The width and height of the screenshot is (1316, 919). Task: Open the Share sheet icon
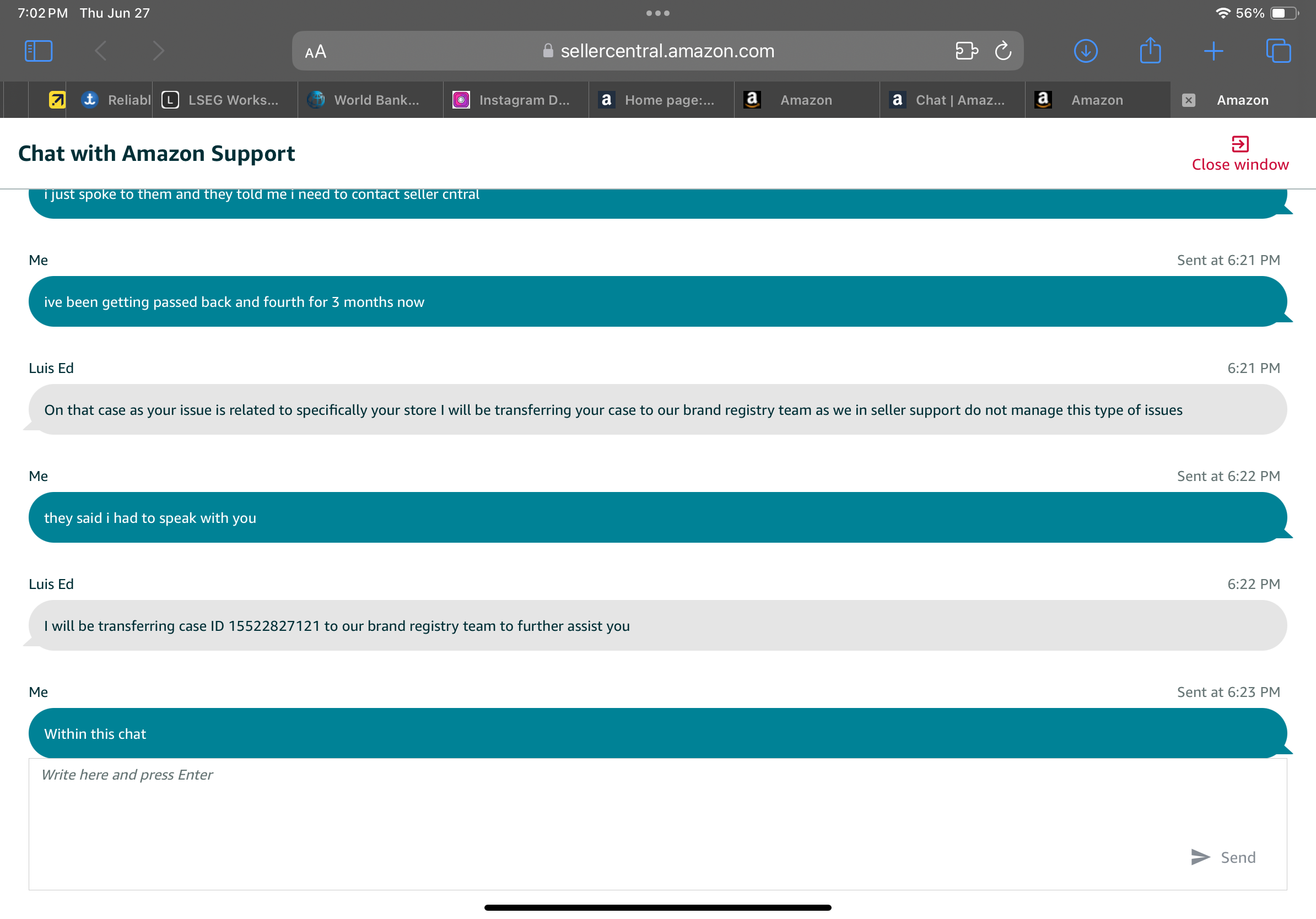(x=1150, y=50)
